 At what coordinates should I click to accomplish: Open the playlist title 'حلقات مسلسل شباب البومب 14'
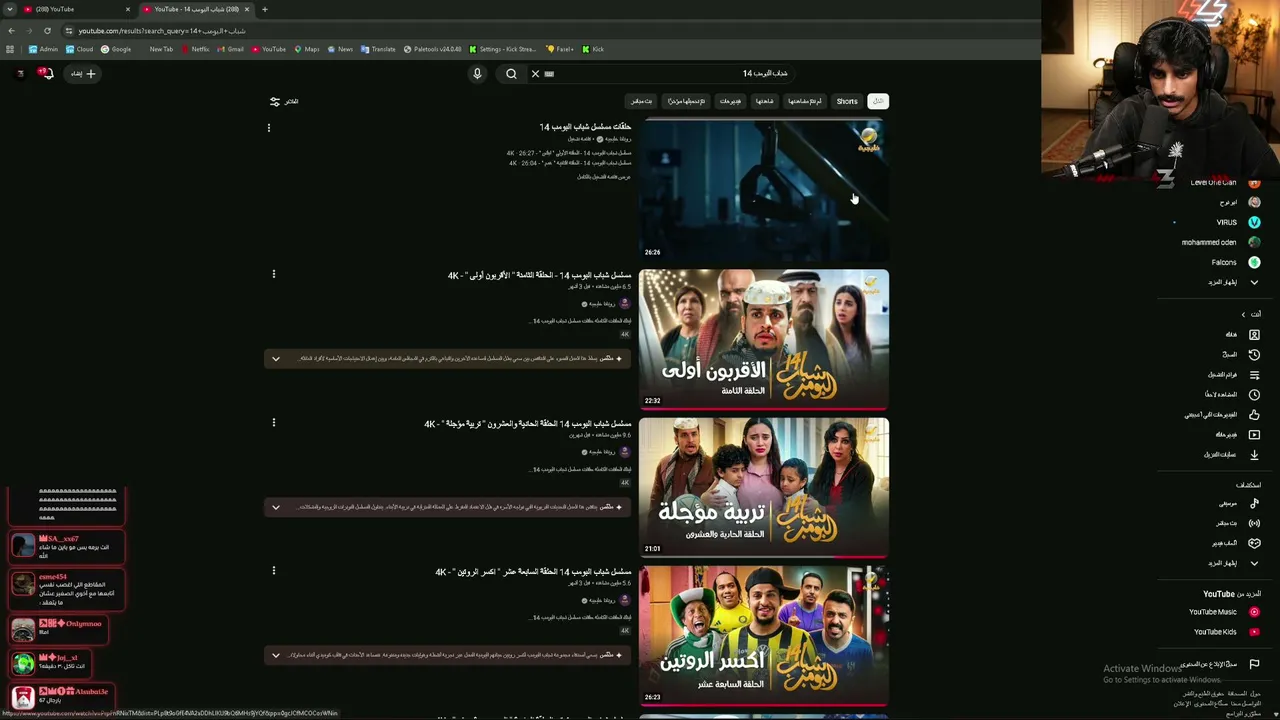(585, 127)
